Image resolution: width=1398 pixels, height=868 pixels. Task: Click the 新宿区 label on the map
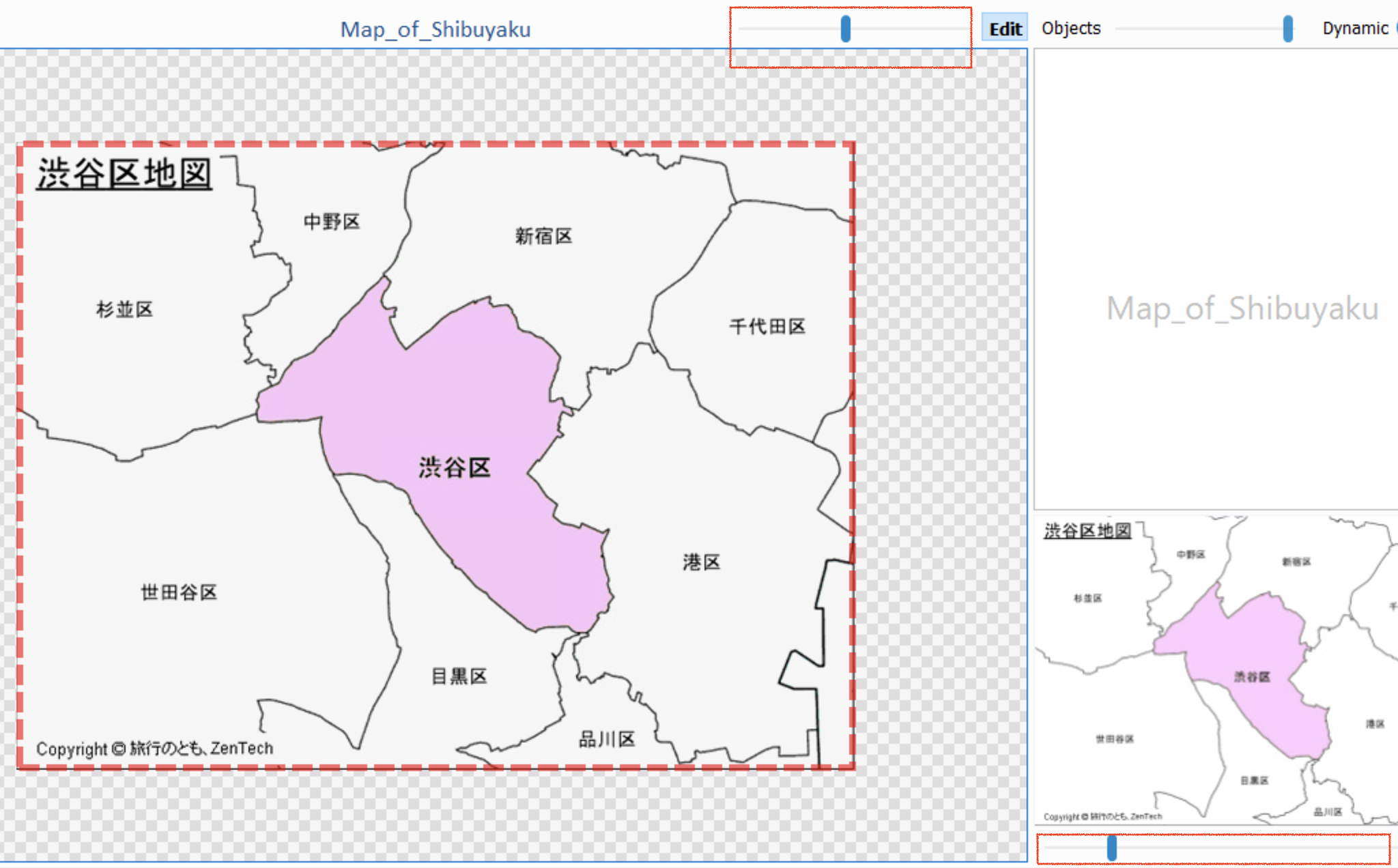coord(543,236)
